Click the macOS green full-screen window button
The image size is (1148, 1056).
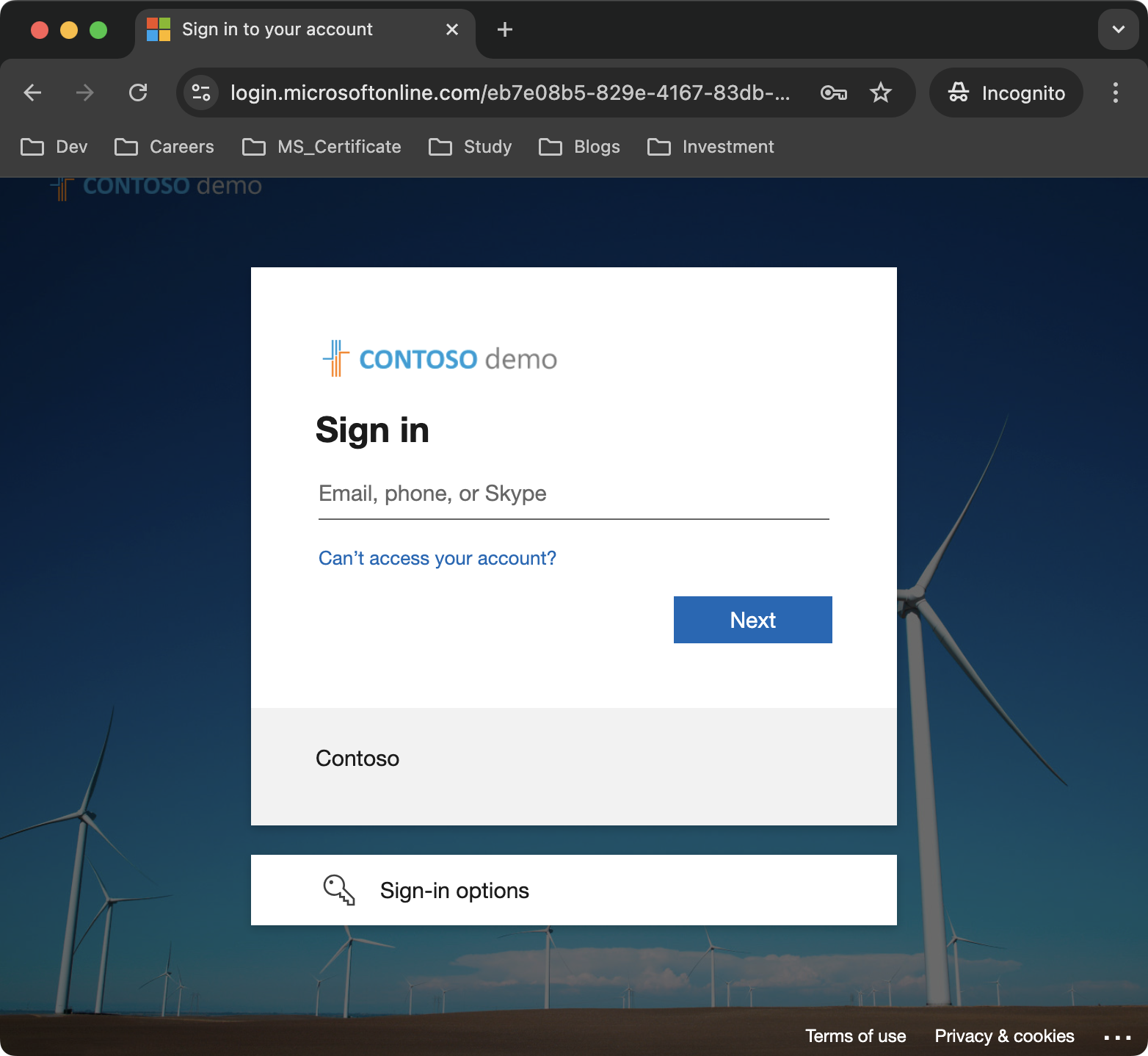[x=98, y=29]
